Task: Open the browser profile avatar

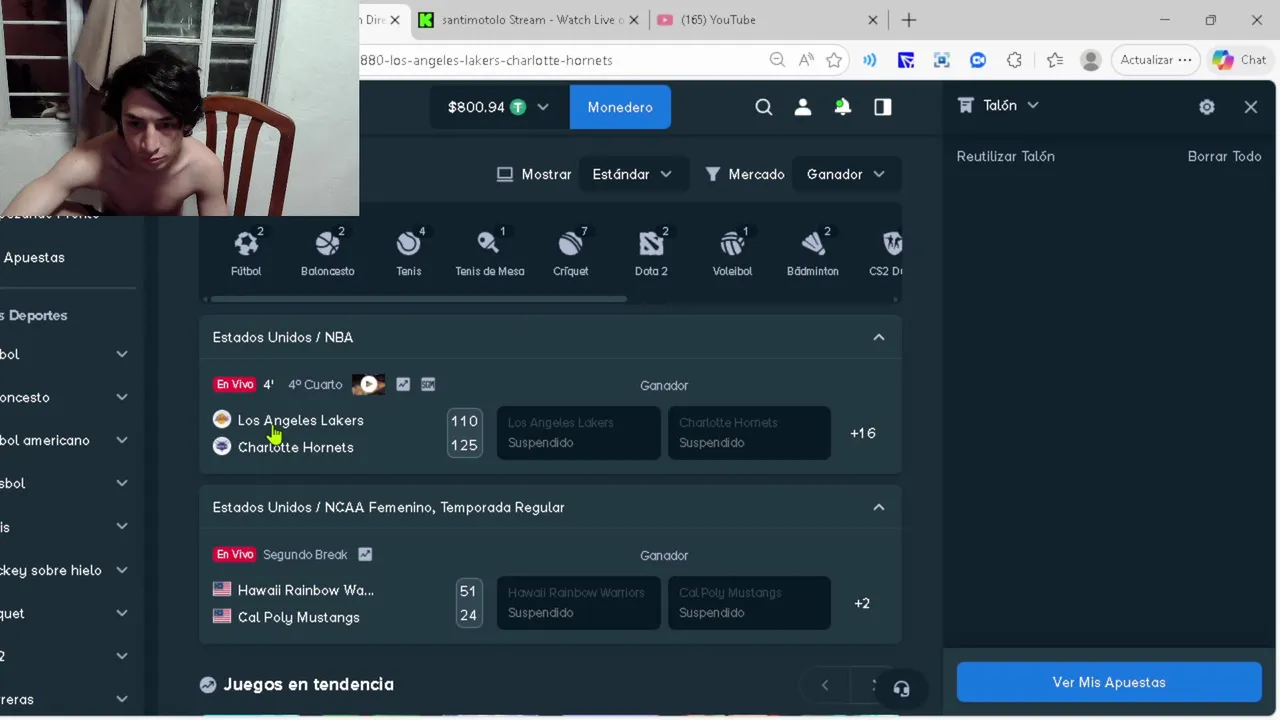Action: coord(1091,60)
